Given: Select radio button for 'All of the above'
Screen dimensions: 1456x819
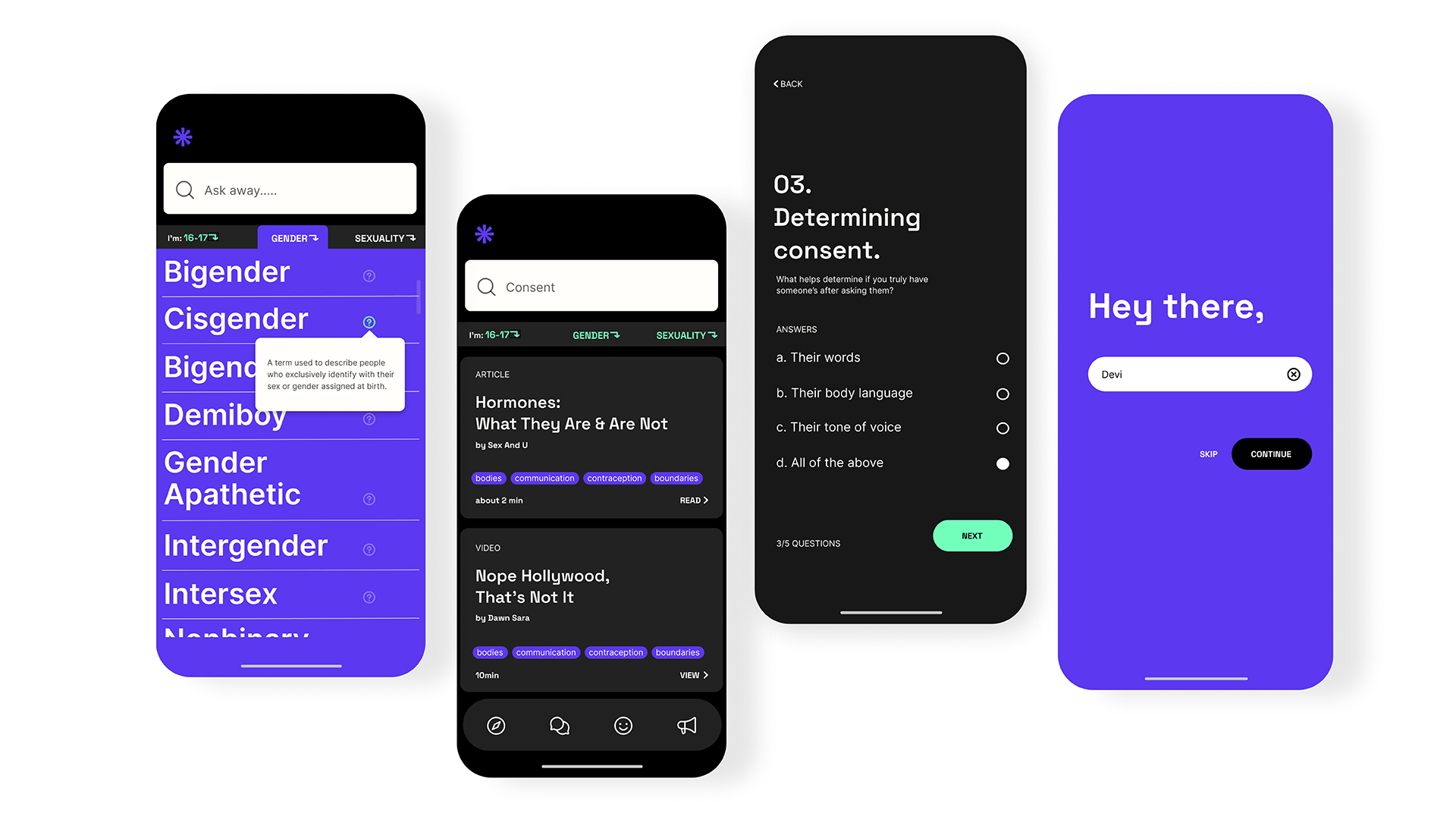Looking at the screenshot, I should tap(1002, 463).
